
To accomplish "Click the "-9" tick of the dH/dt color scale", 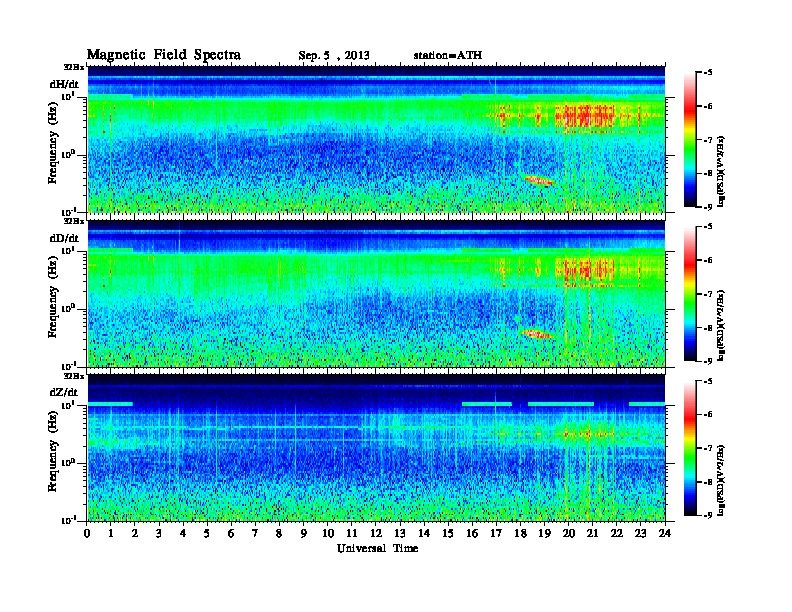I will (708, 207).
